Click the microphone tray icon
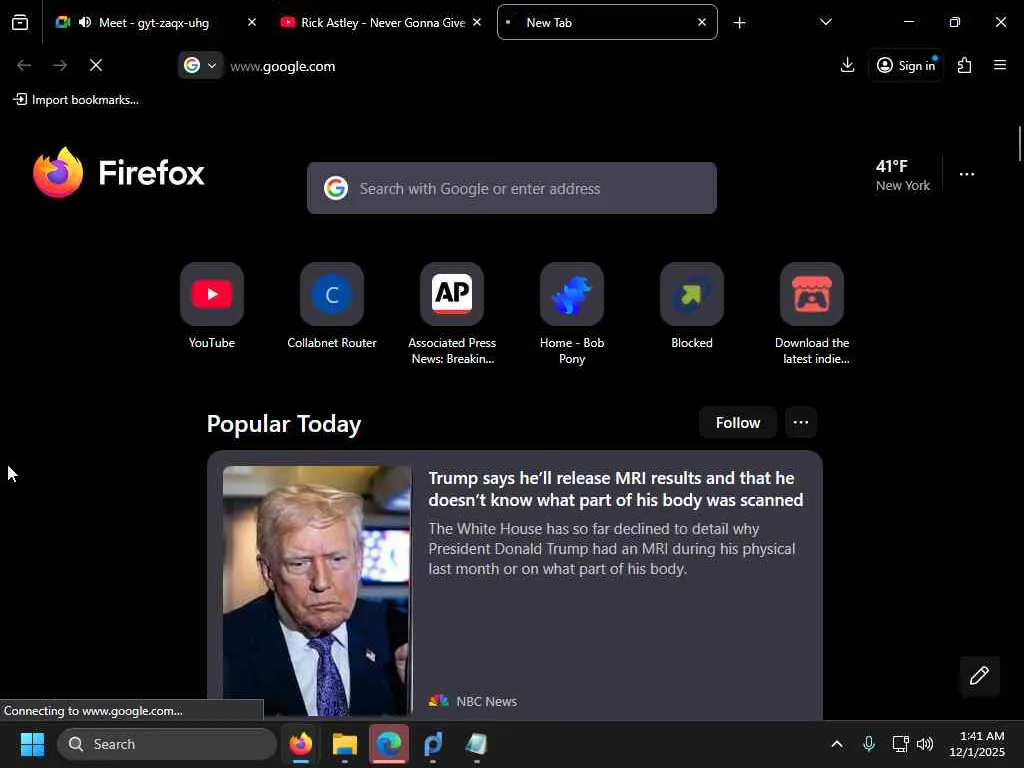 869,744
